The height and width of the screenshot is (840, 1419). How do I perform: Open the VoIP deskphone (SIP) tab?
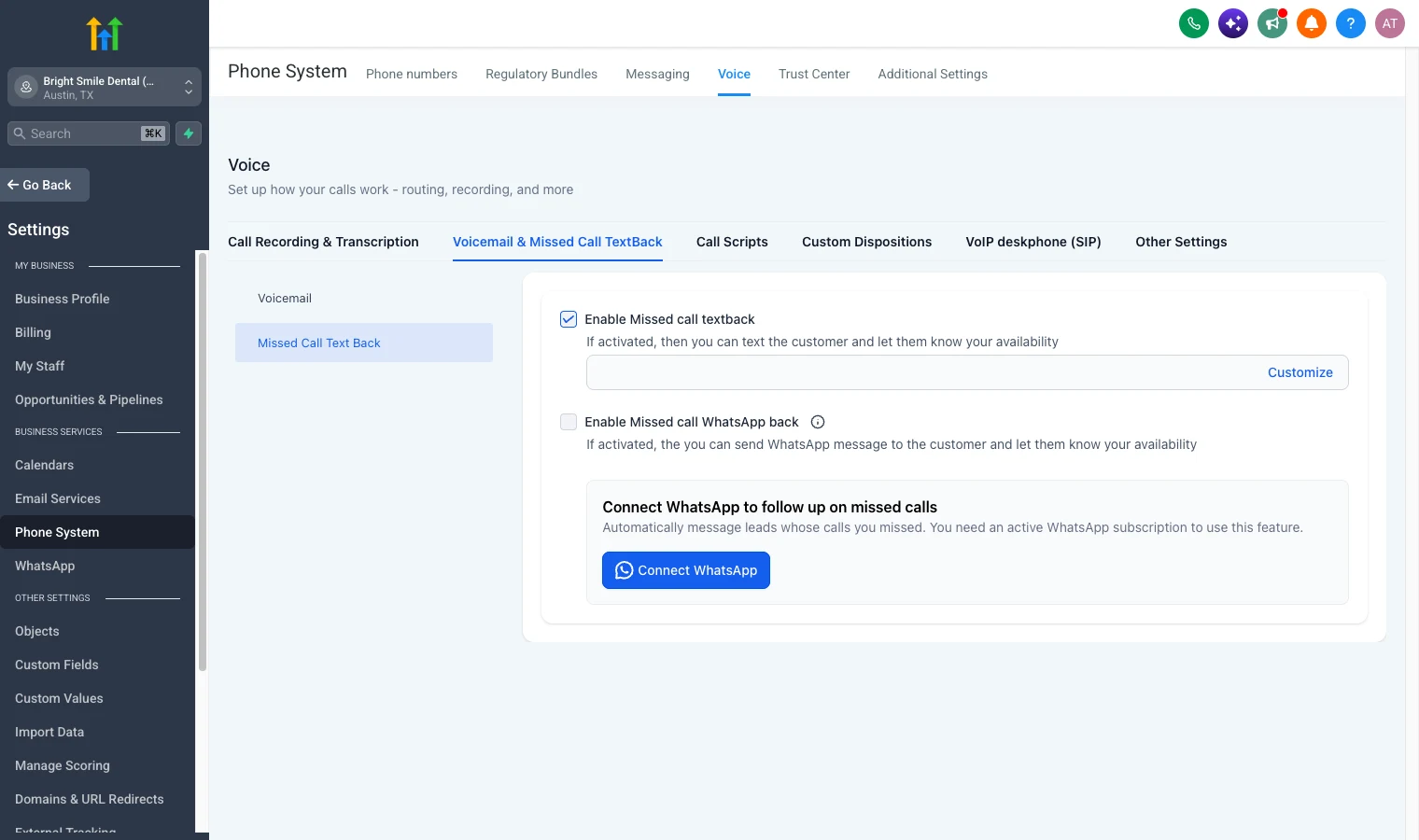pos(1033,242)
